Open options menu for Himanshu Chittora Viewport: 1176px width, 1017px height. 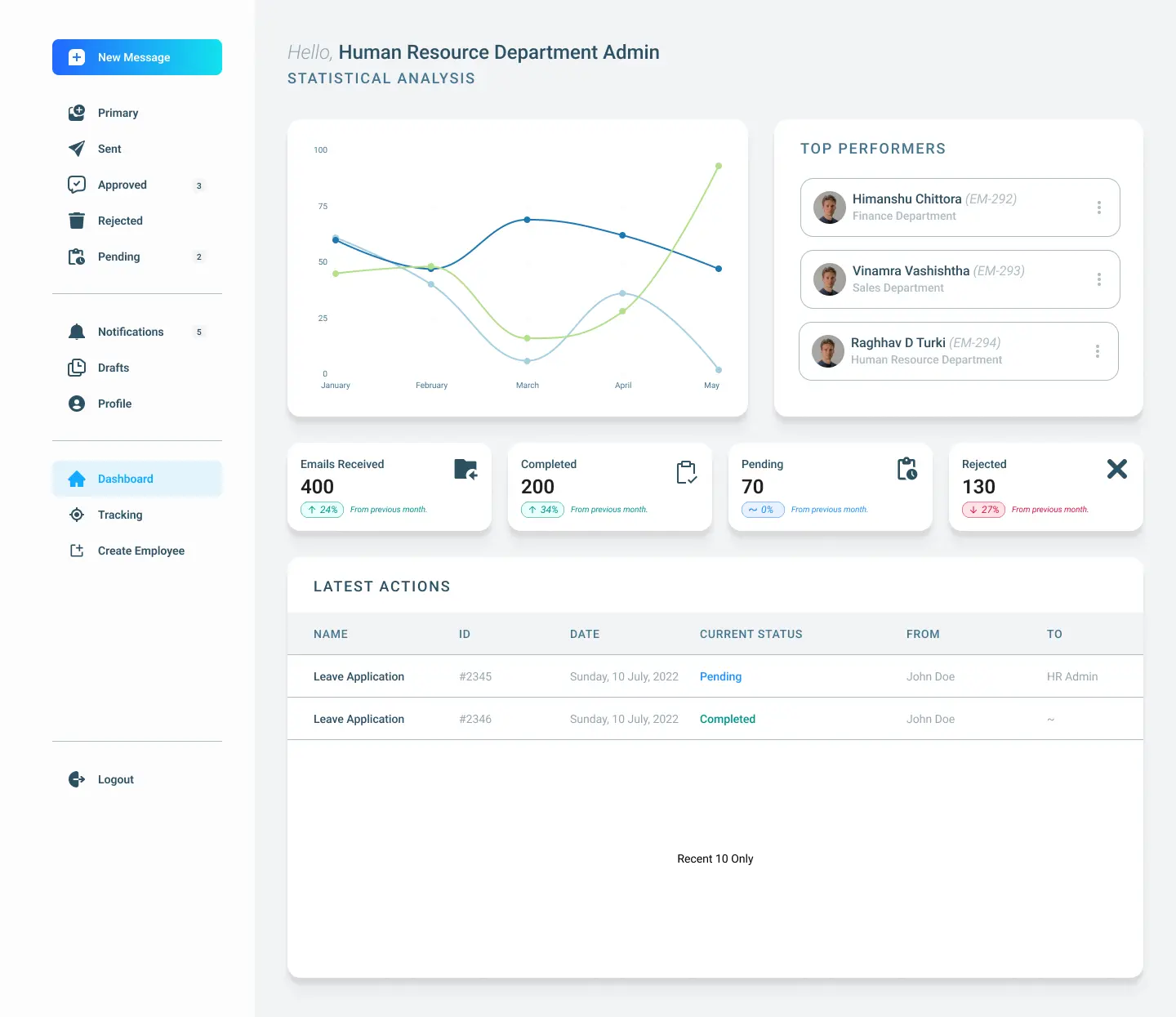[1099, 207]
